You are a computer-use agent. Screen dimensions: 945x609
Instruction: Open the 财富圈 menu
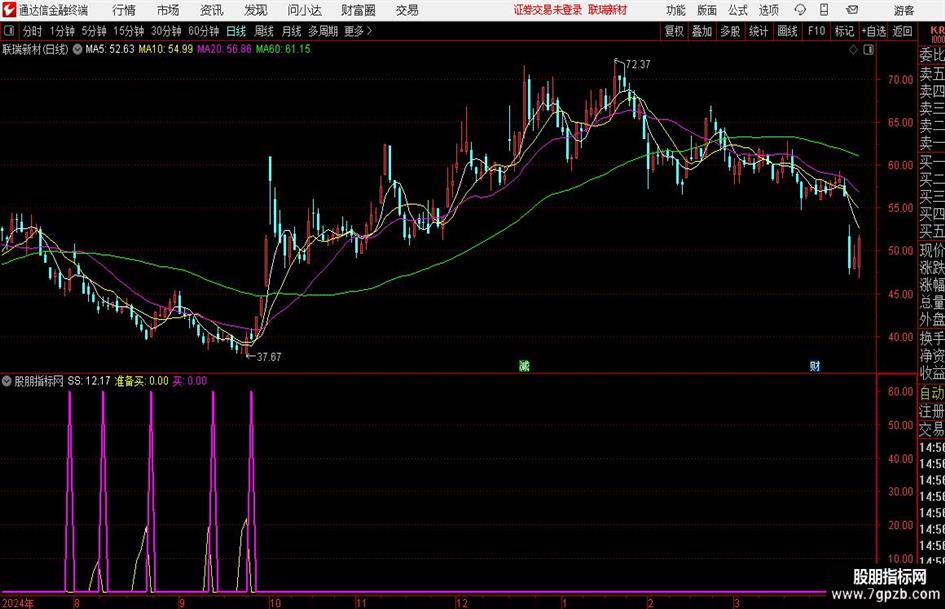(x=358, y=10)
